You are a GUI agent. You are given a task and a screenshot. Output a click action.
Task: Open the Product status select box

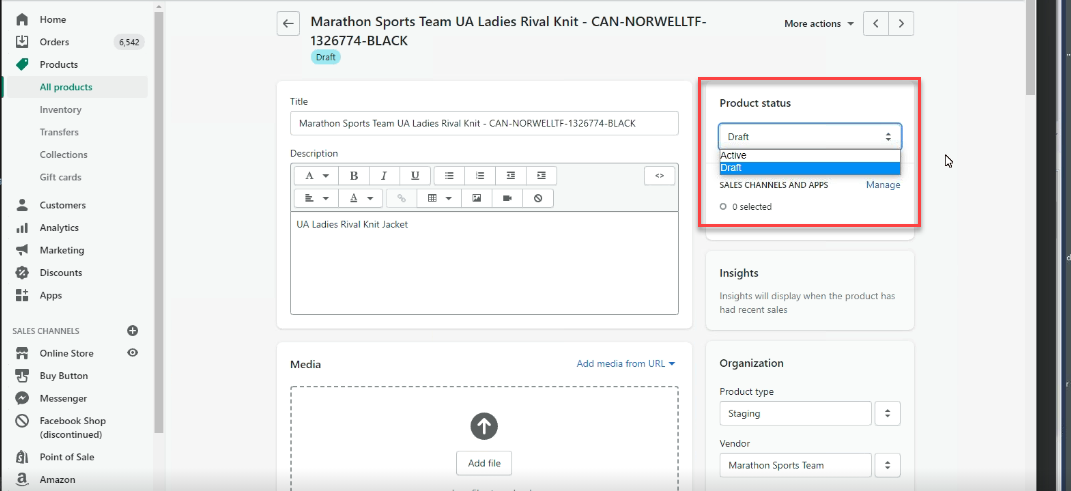click(x=809, y=137)
